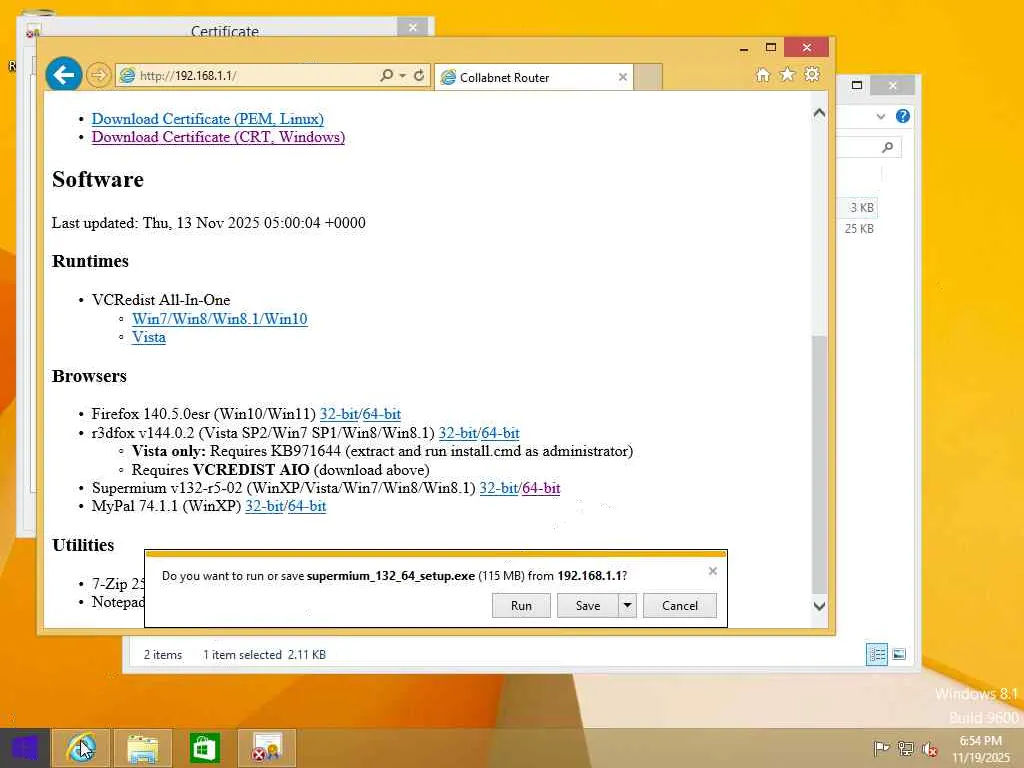Viewport: 1024px width, 768px height.
Task: Click the network icon in system tray
Action: coord(906,748)
